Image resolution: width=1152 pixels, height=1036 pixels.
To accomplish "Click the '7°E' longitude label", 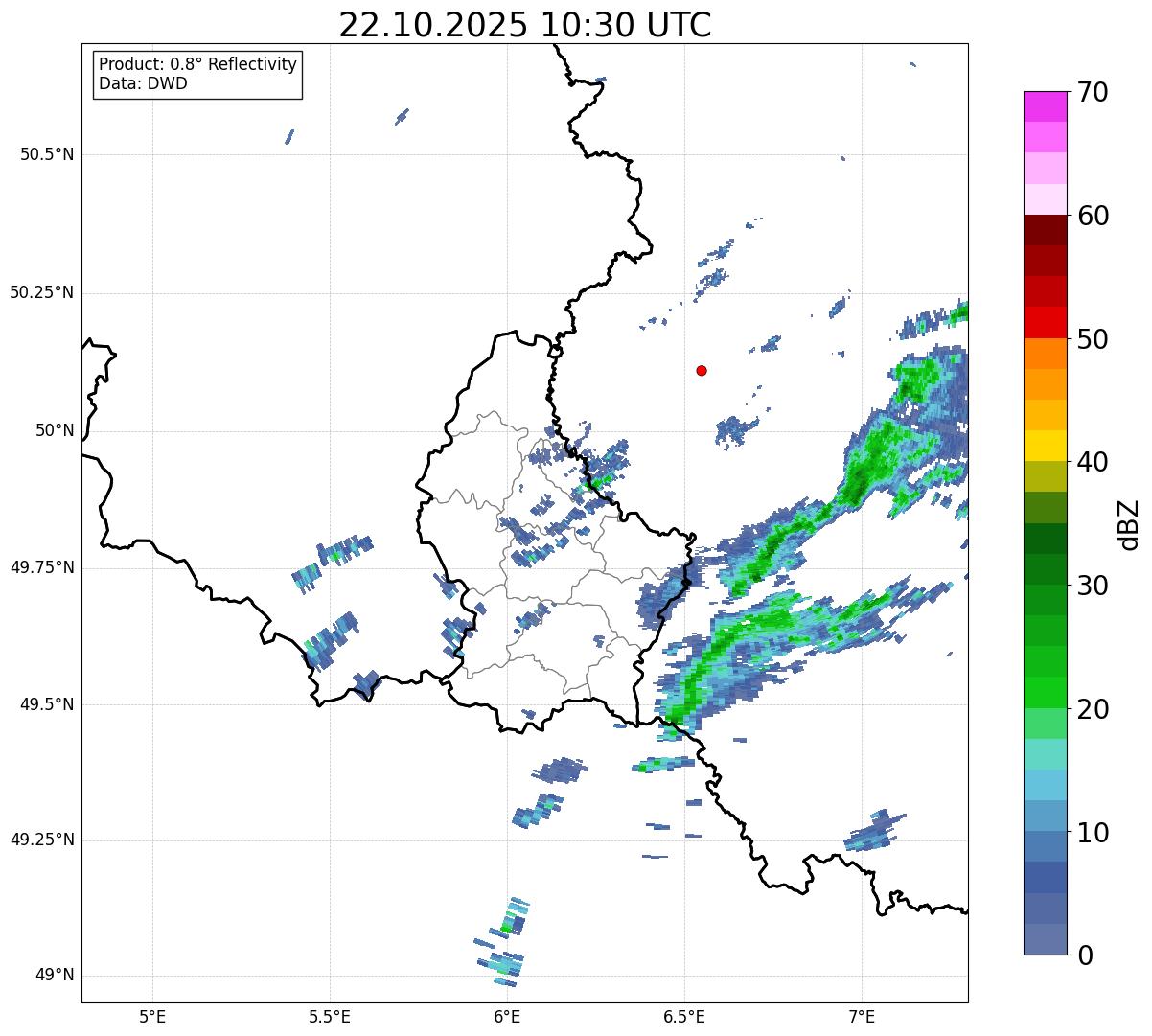I will click(x=862, y=1016).
